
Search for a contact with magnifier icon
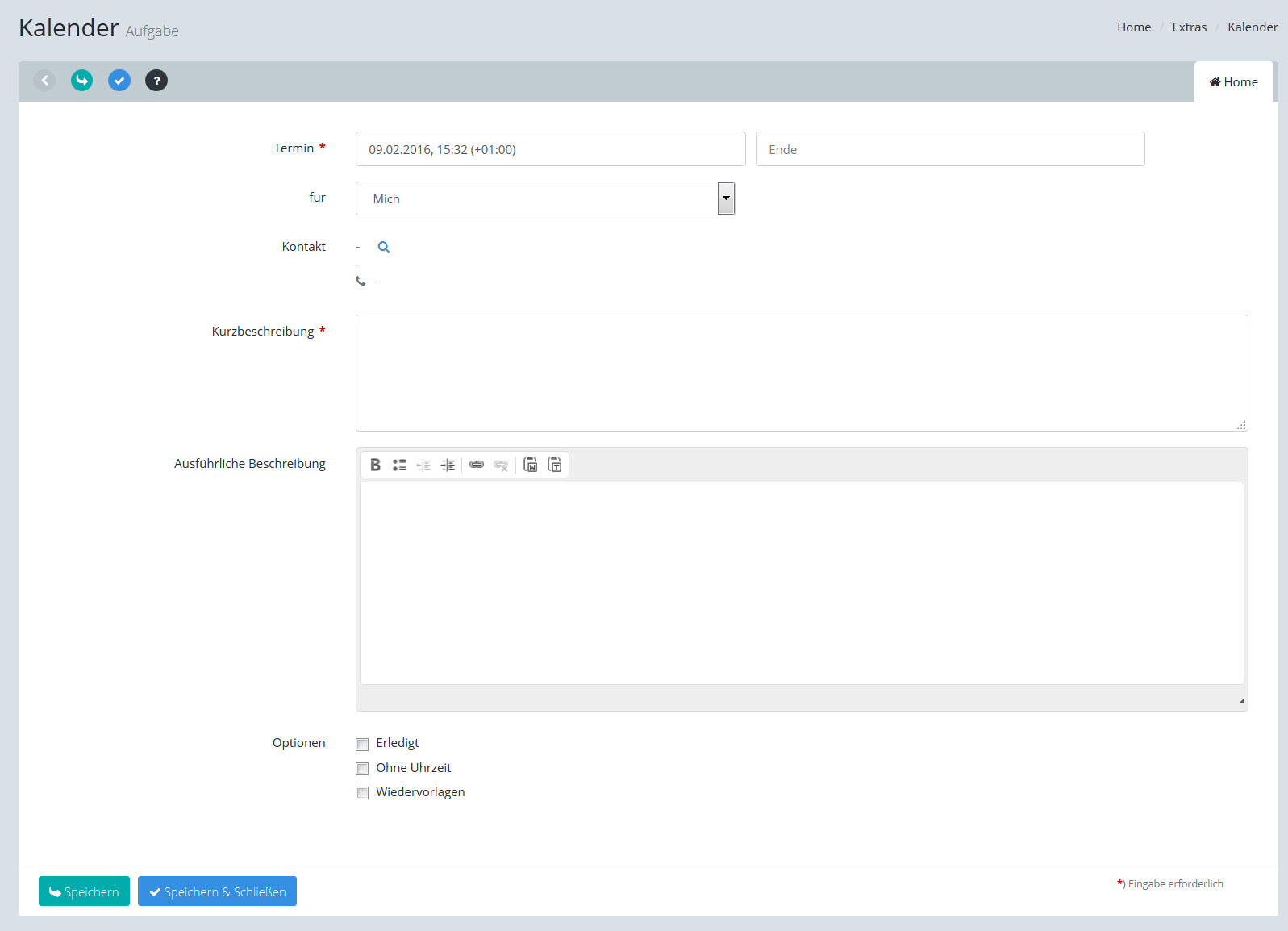384,248
